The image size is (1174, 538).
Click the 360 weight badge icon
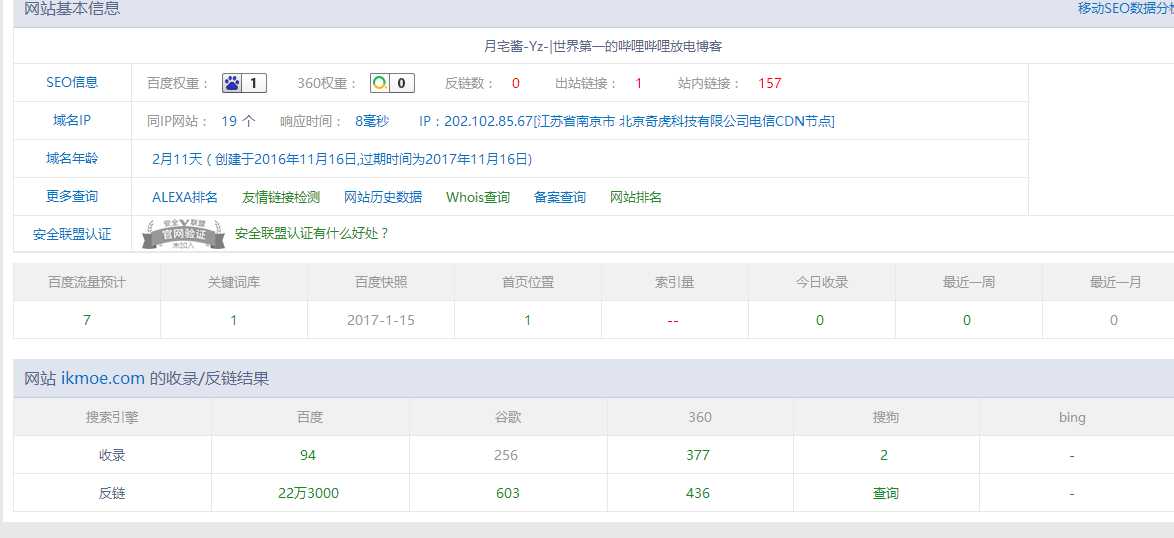[x=392, y=83]
